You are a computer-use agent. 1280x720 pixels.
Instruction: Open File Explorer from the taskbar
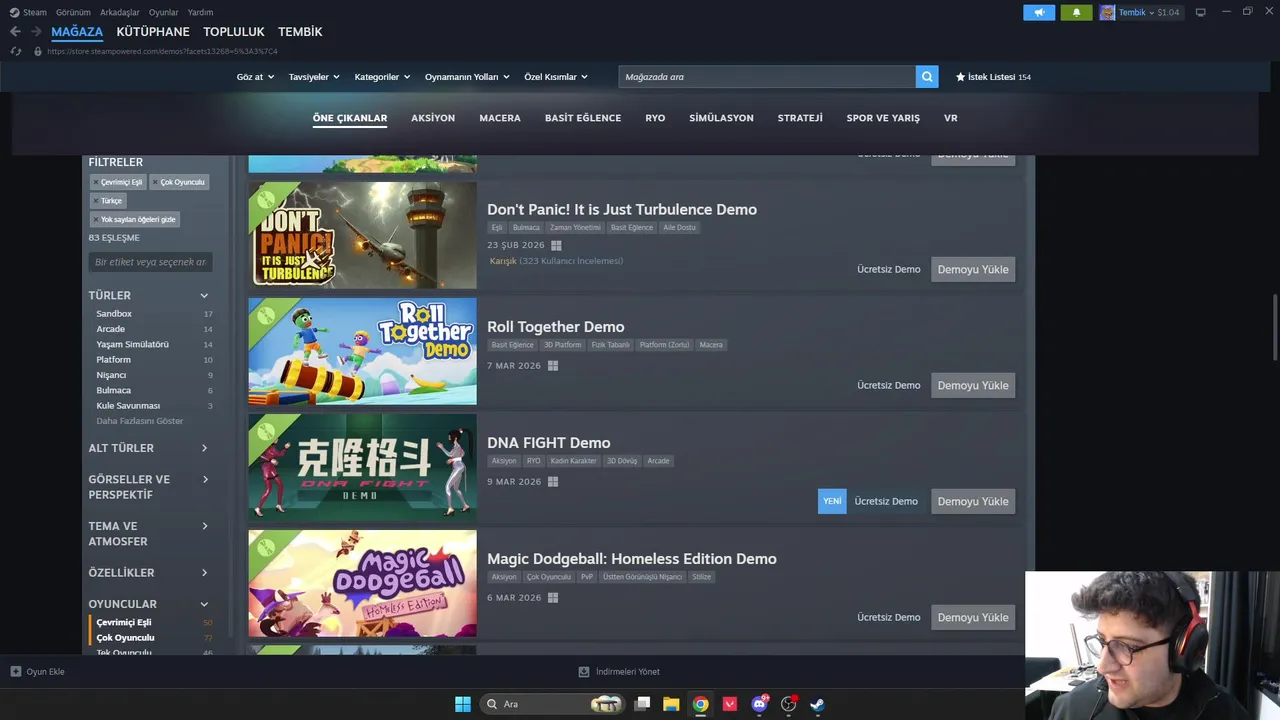tap(671, 704)
